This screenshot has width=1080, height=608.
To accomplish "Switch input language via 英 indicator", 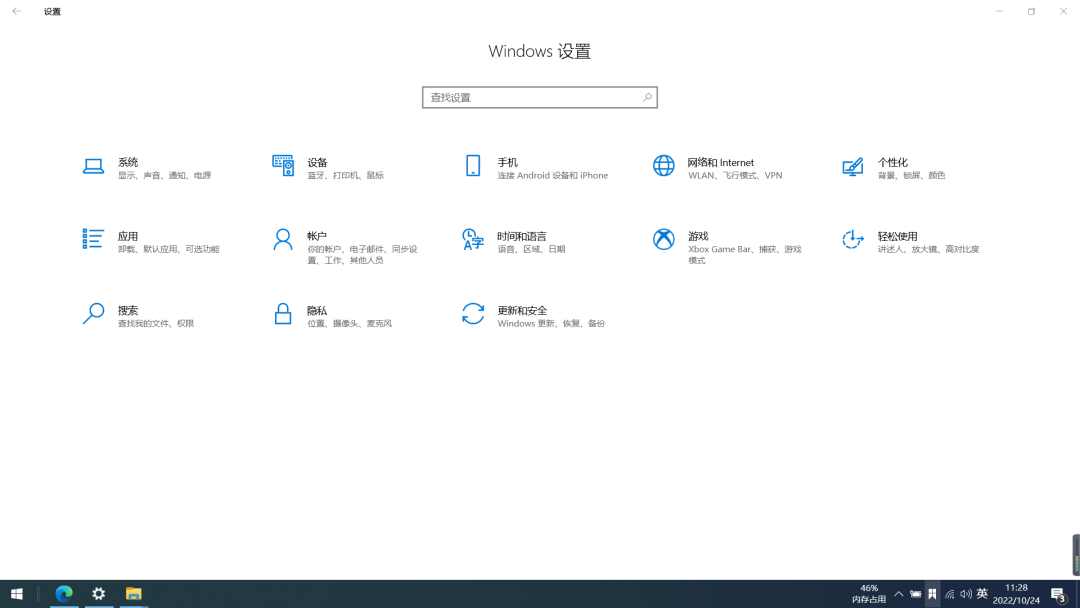I will coord(982,594).
